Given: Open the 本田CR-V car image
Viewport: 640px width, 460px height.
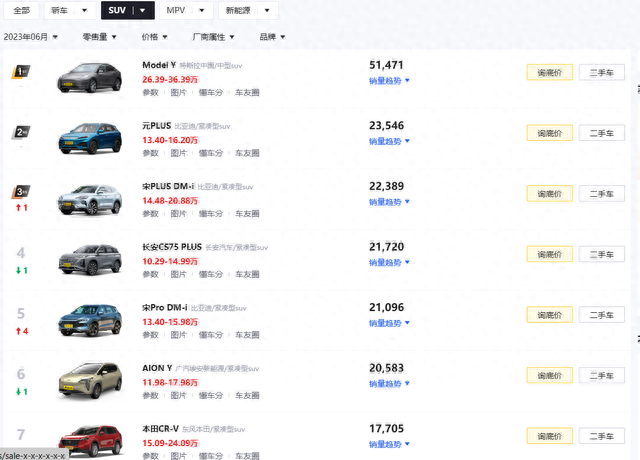Looking at the screenshot, I should point(90,441).
